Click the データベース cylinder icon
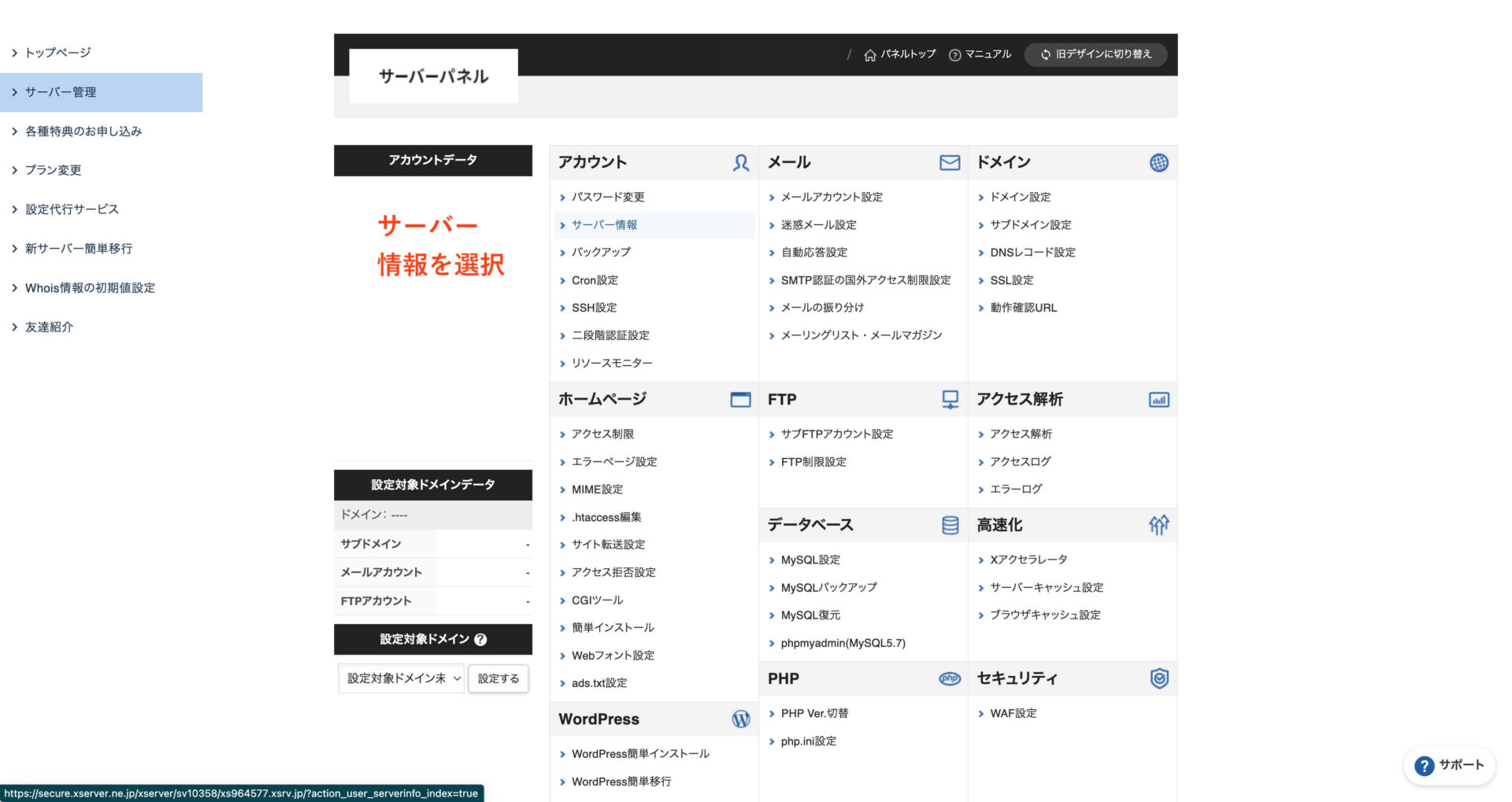The width and height of the screenshot is (1512, 802). click(951, 525)
